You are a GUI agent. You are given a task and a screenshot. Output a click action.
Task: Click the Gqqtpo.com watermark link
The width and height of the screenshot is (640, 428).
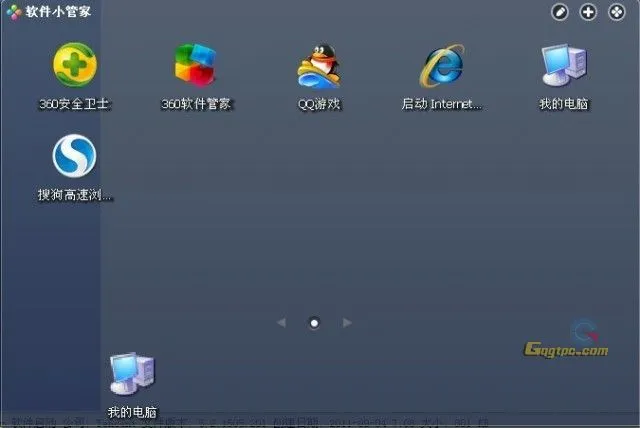coord(566,350)
